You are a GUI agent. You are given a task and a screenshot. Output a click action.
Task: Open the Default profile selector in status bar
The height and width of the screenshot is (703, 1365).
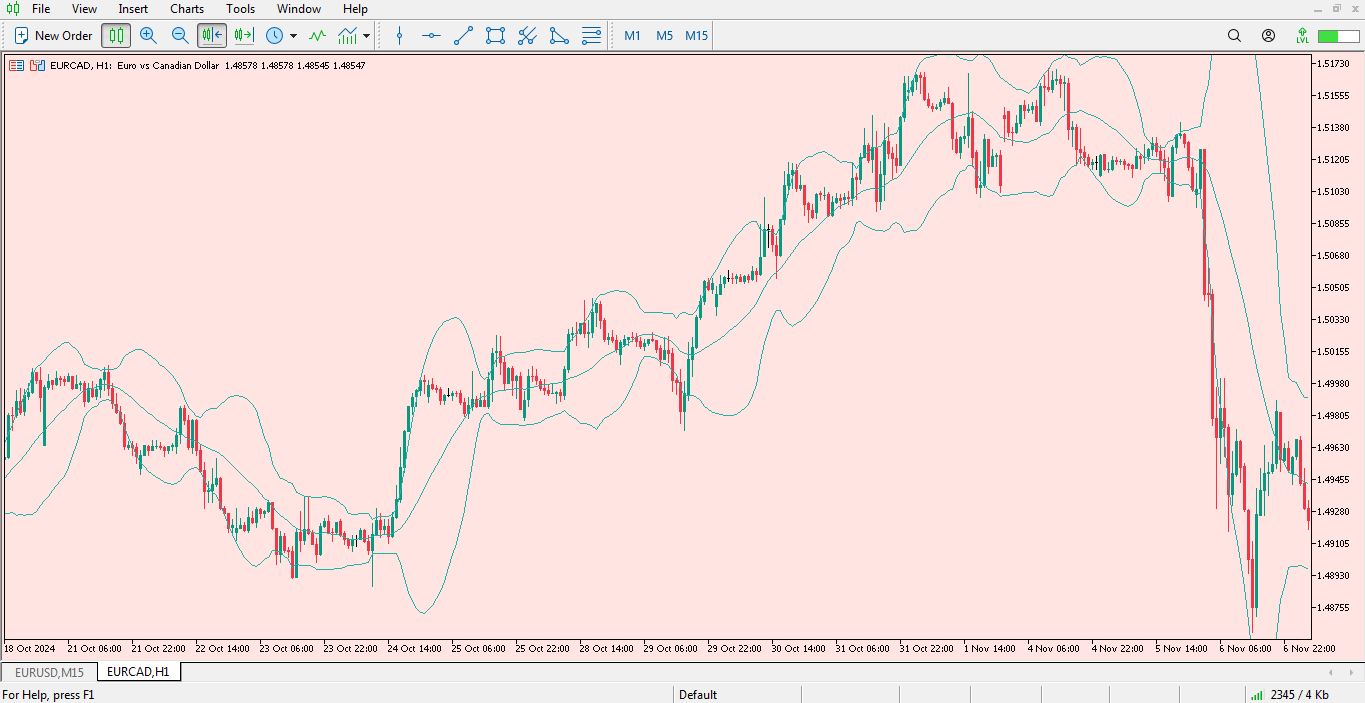(x=698, y=695)
